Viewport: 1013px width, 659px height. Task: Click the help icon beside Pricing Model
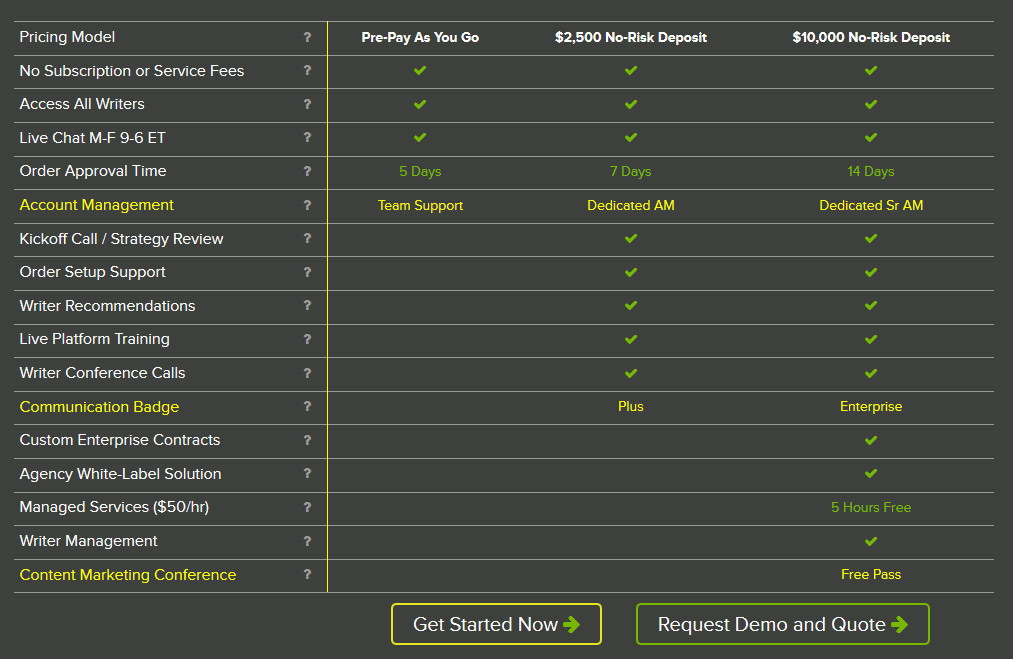point(307,37)
